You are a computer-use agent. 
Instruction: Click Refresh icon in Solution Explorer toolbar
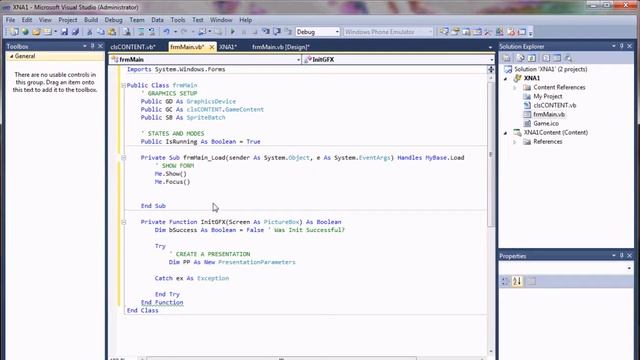pyautogui.click(x=532, y=58)
